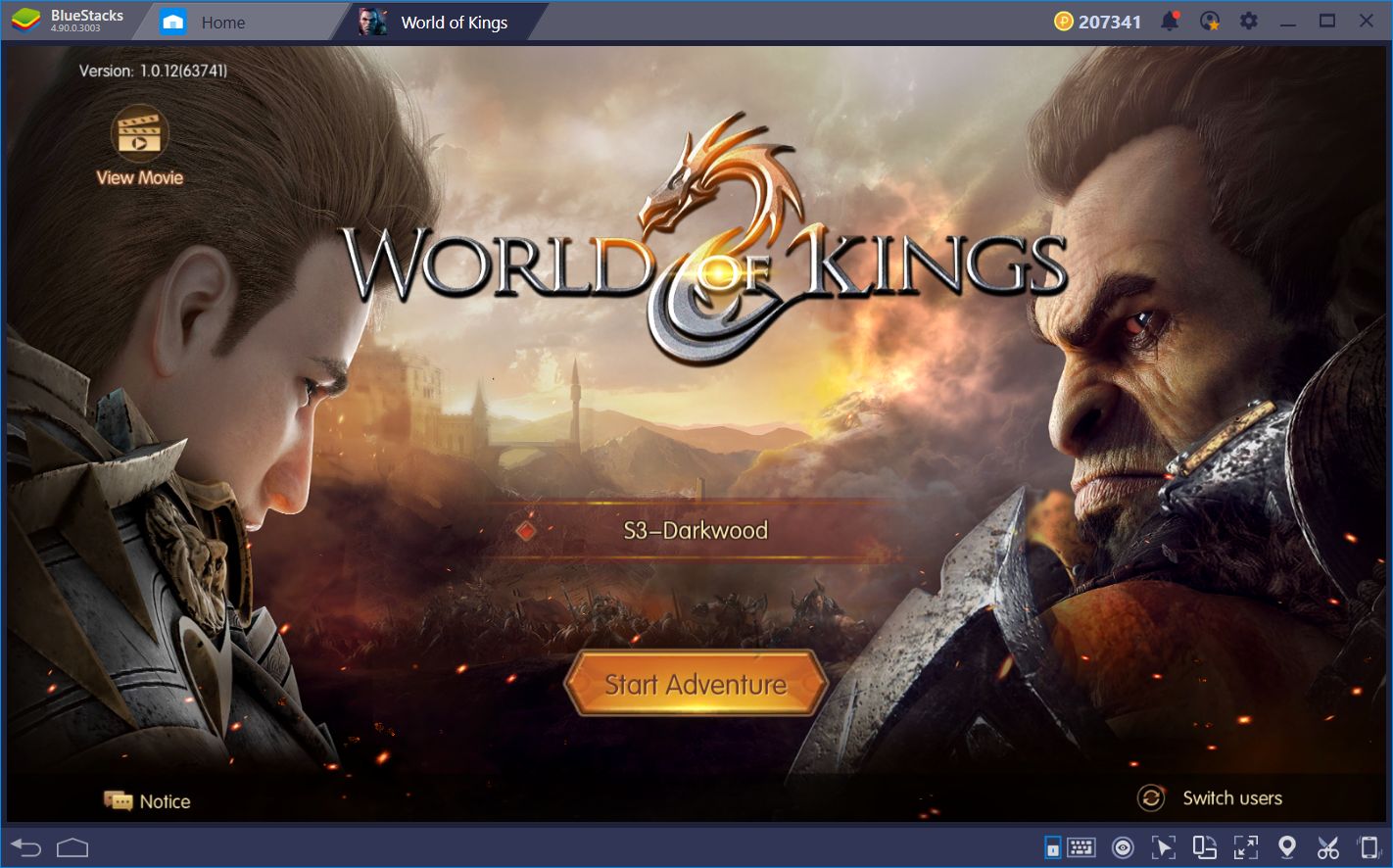Click the Switch users button
This screenshot has height=868, width=1393.
click(1210, 798)
